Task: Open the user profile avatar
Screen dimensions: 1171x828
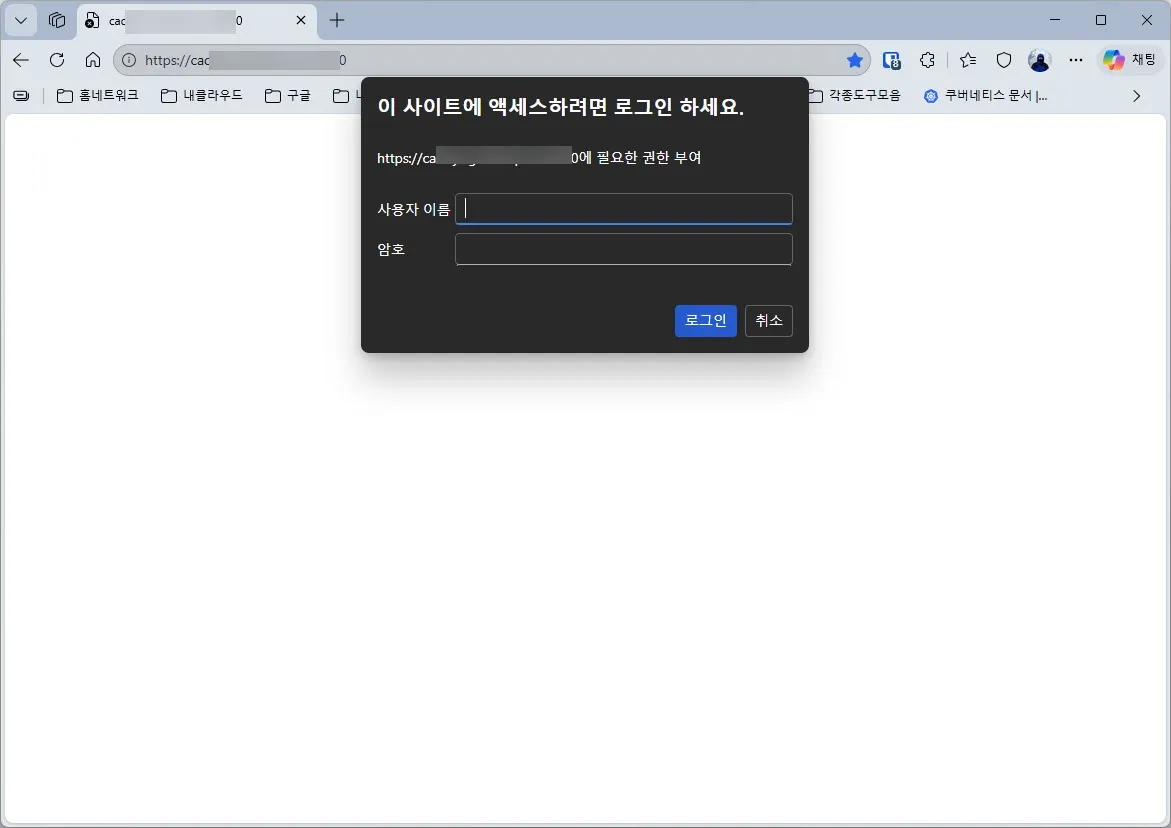Action: click(1040, 60)
